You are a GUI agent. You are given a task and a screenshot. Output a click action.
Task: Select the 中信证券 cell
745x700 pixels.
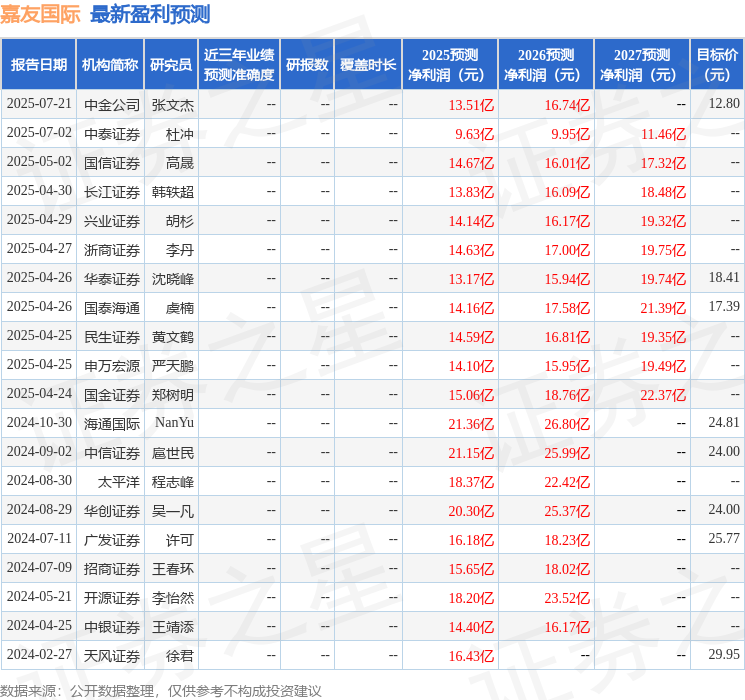[x=112, y=453]
